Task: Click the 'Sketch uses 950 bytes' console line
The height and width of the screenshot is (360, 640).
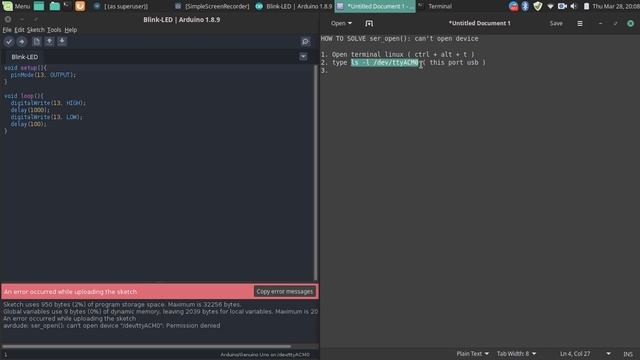Action: point(122,304)
